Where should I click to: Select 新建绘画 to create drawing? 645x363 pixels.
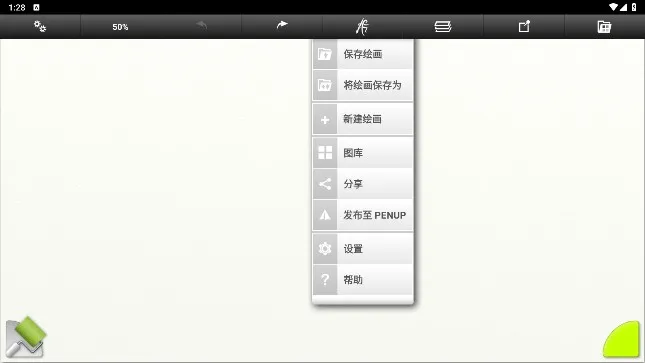(362, 119)
